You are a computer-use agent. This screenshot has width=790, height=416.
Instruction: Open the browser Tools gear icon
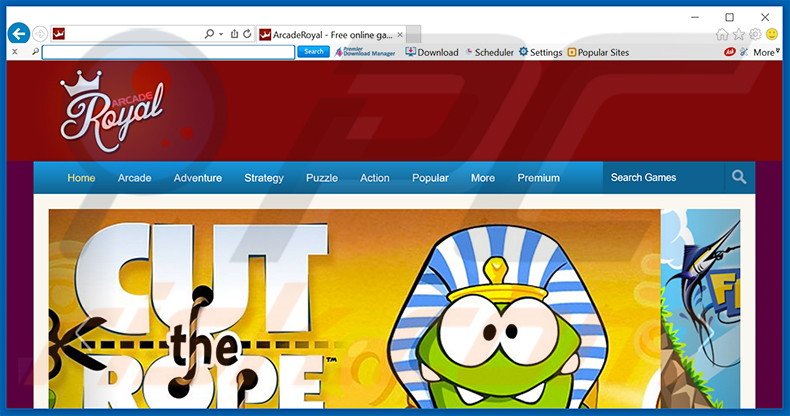[x=755, y=34]
